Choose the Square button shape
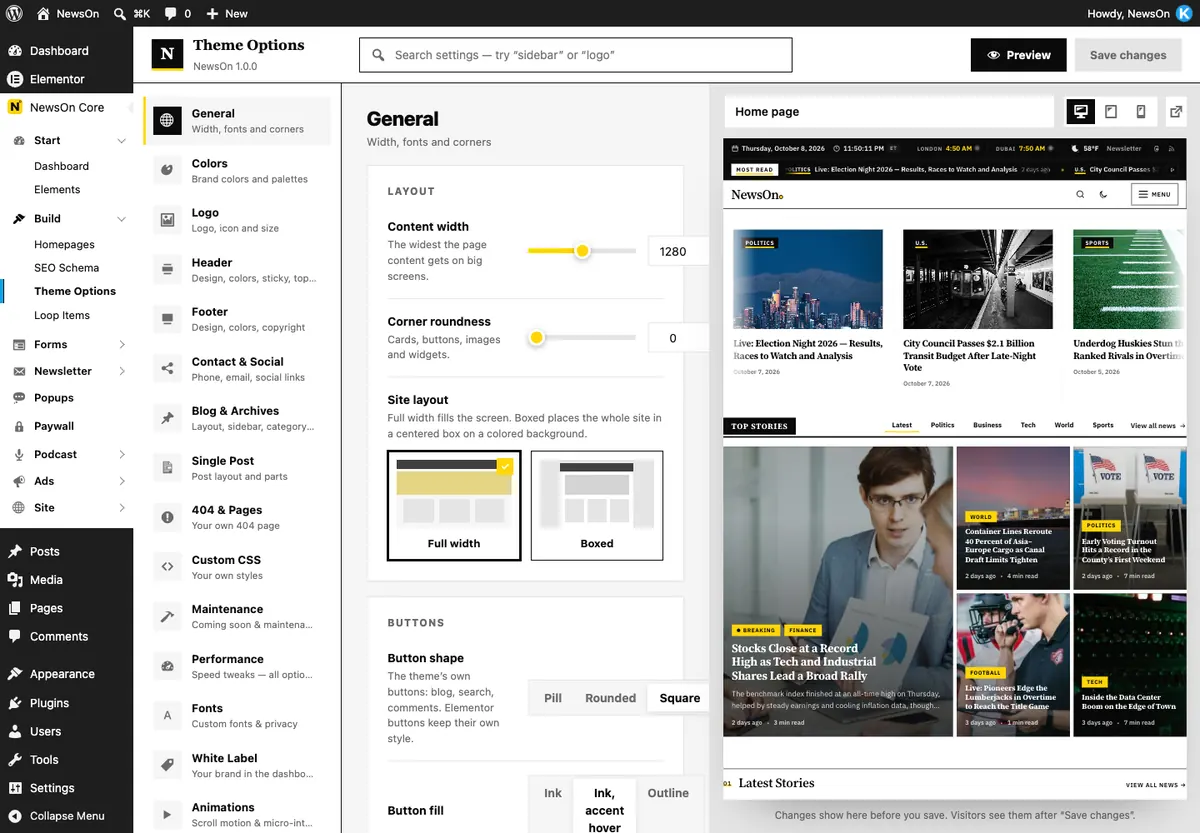The height and width of the screenshot is (833, 1200). (x=680, y=698)
